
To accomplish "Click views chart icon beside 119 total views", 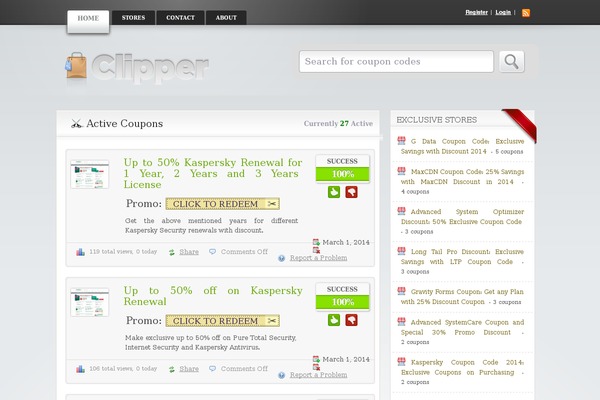I will (x=80, y=252).
